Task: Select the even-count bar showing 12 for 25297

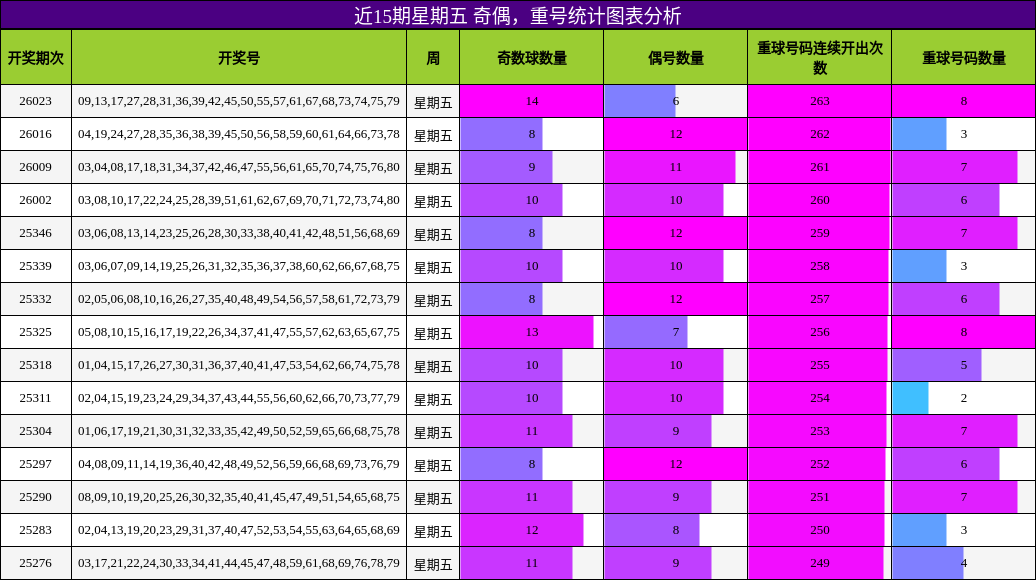Action: pyautogui.click(x=673, y=465)
